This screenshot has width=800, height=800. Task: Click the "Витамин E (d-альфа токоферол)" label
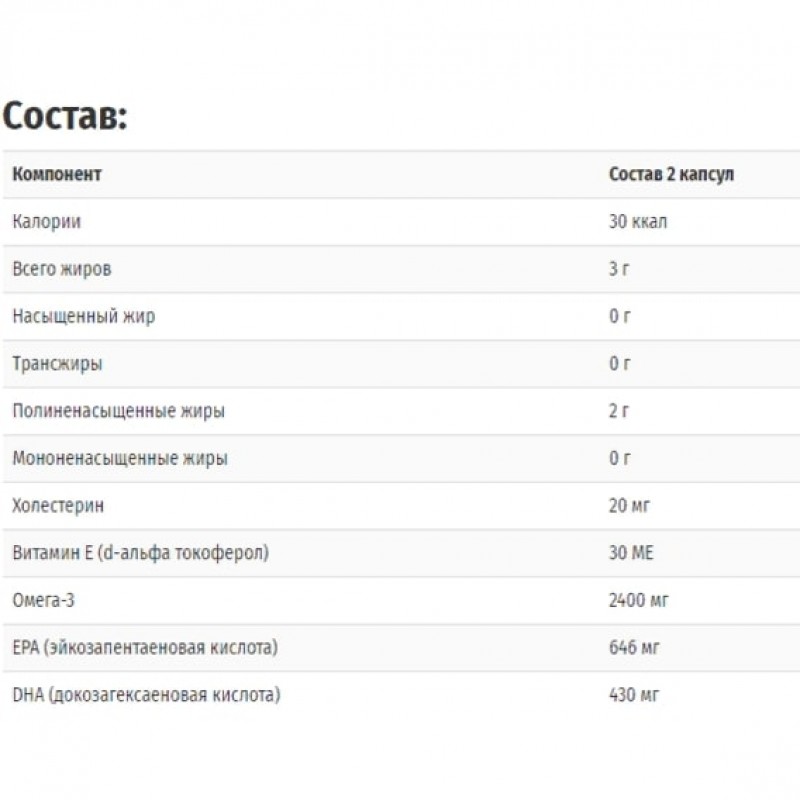(141, 553)
